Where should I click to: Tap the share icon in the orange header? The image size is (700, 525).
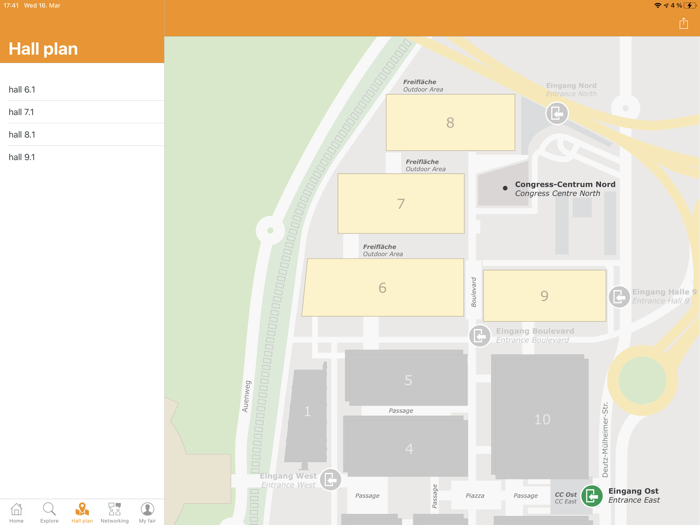tap(683, 23)
